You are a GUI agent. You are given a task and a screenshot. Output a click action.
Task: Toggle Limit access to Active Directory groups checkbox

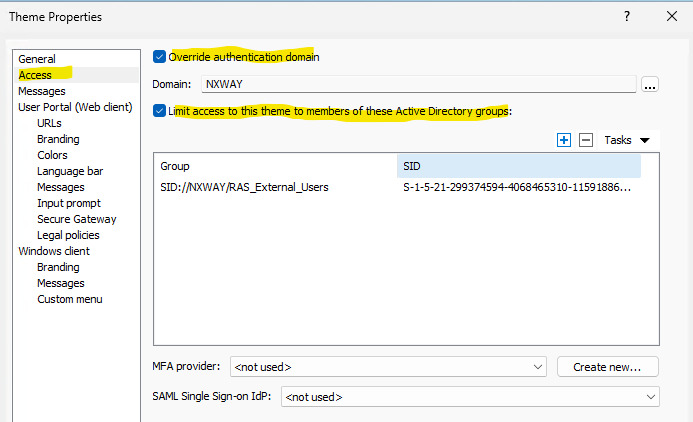pyautogui.click(x=160, y=110)
